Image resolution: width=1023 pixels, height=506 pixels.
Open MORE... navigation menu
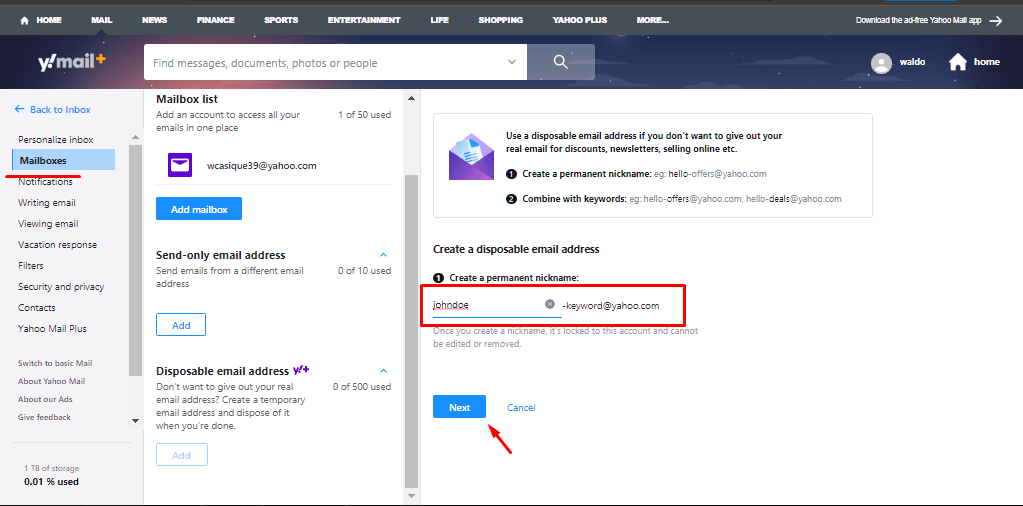pyautogui.click(x=652, y=20)
